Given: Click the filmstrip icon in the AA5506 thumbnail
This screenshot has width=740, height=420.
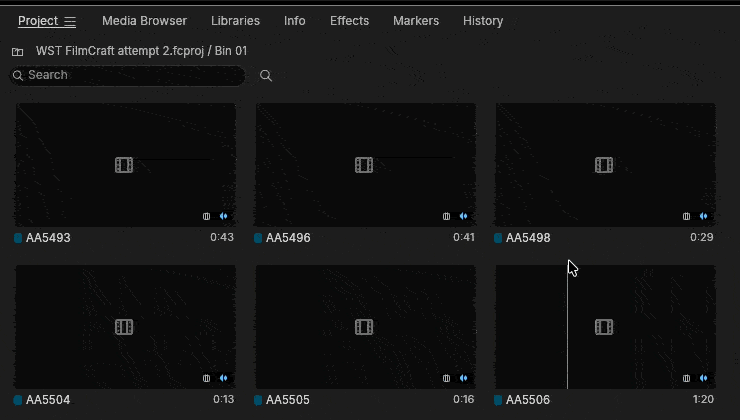Looking at the screenshot, I should click(604, 327).
